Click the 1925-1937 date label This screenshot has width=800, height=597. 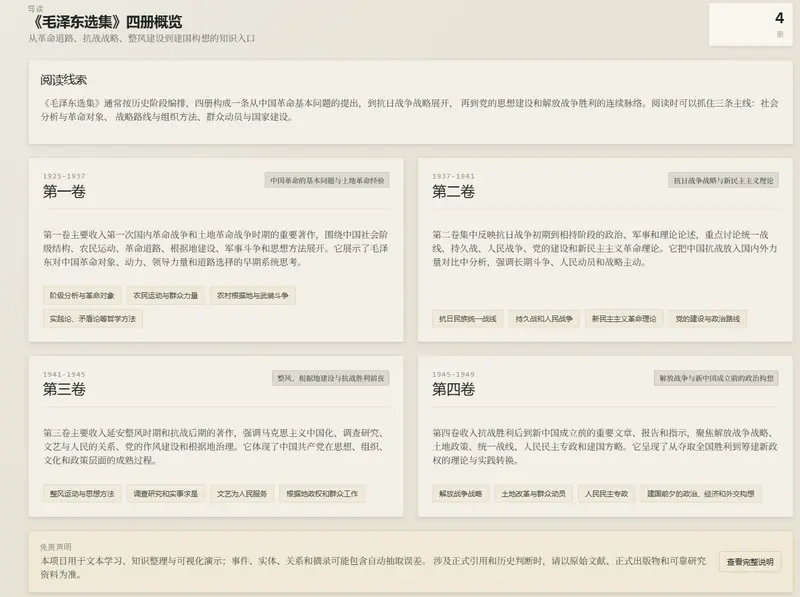click(64, 176)
